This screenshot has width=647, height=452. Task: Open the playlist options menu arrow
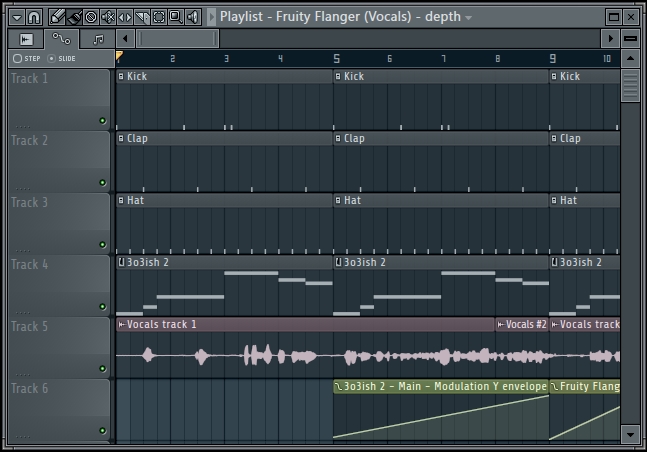(x=17, y=17)
